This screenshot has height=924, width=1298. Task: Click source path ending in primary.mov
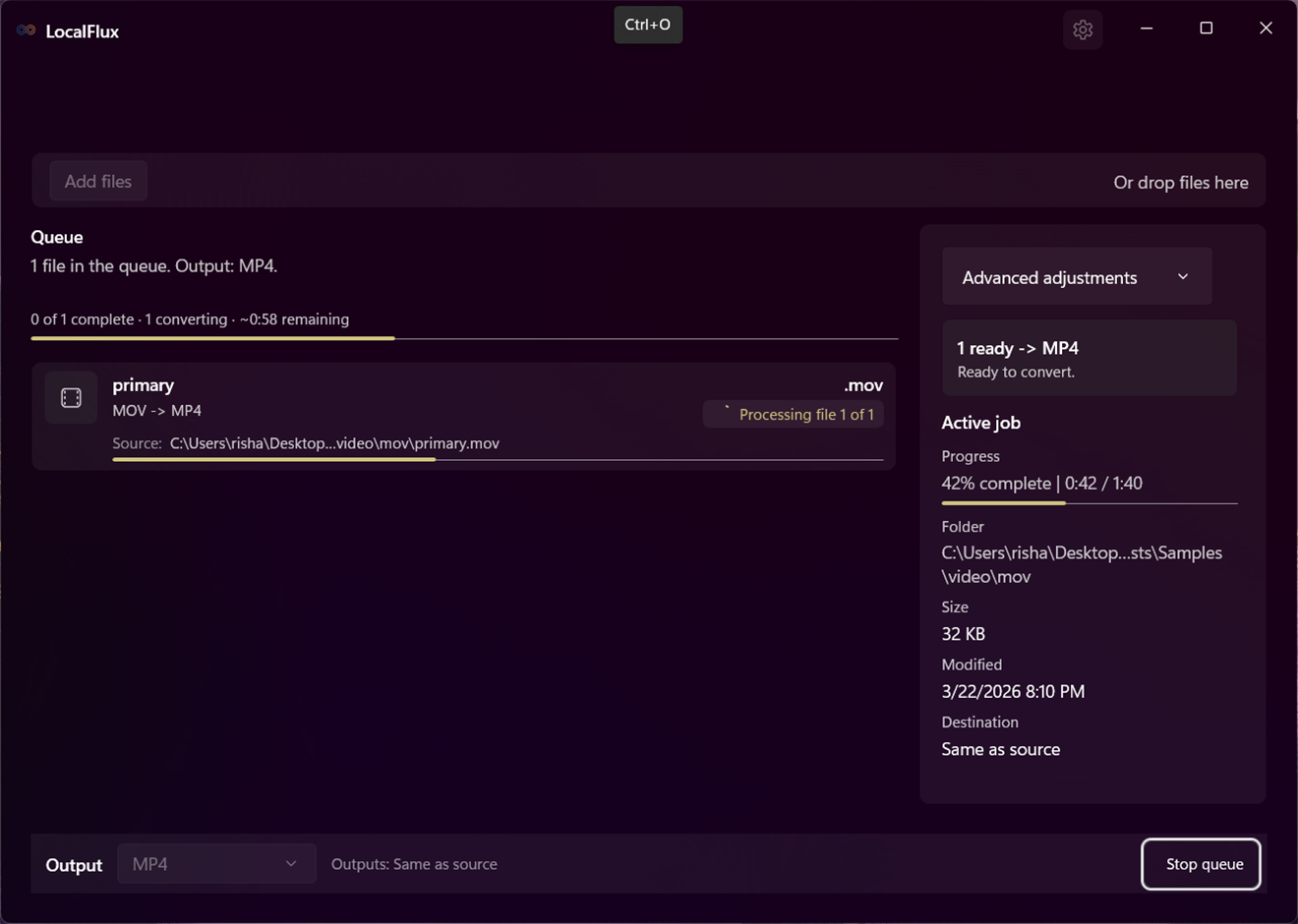point(334,443)
